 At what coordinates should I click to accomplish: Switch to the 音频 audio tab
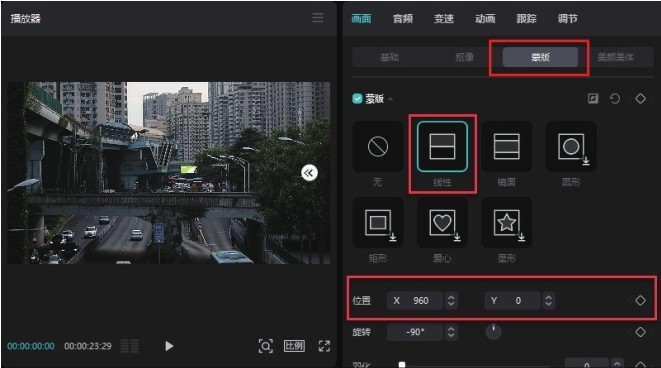(403, 19)
